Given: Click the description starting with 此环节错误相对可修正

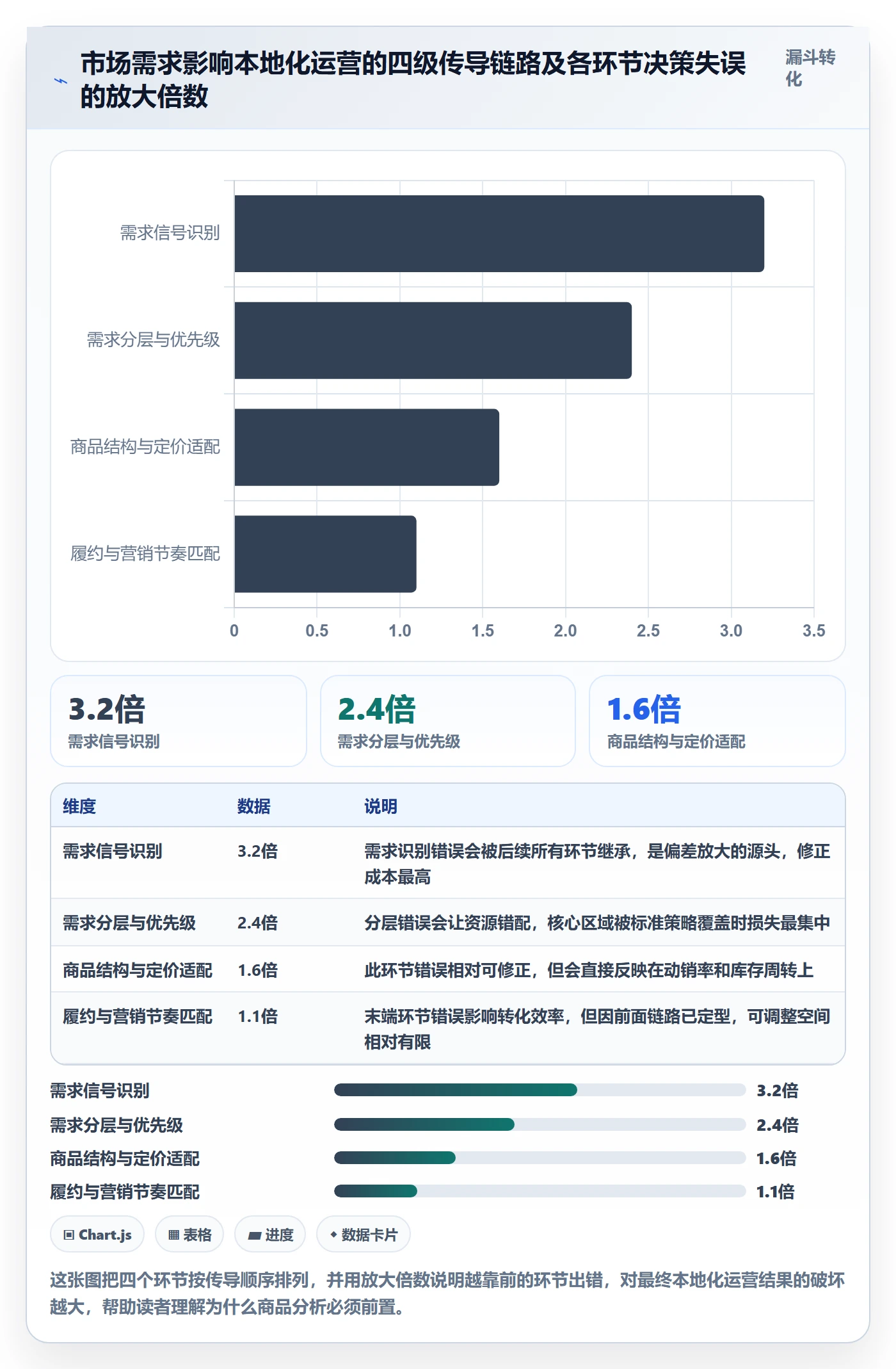Looking at the screenshot, I should tap(589, 970).
